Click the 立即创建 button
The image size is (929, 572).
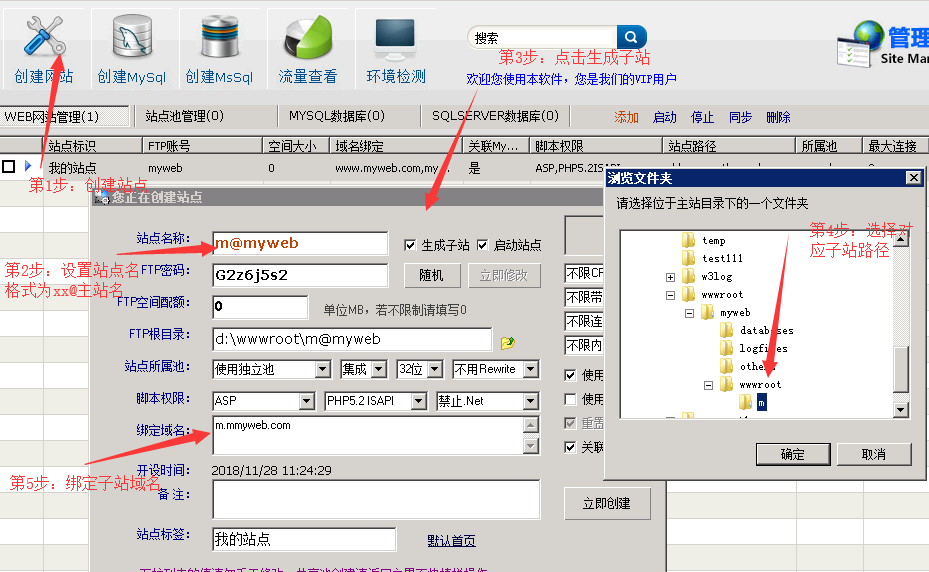pyautogui.click(x=607, y=503)
